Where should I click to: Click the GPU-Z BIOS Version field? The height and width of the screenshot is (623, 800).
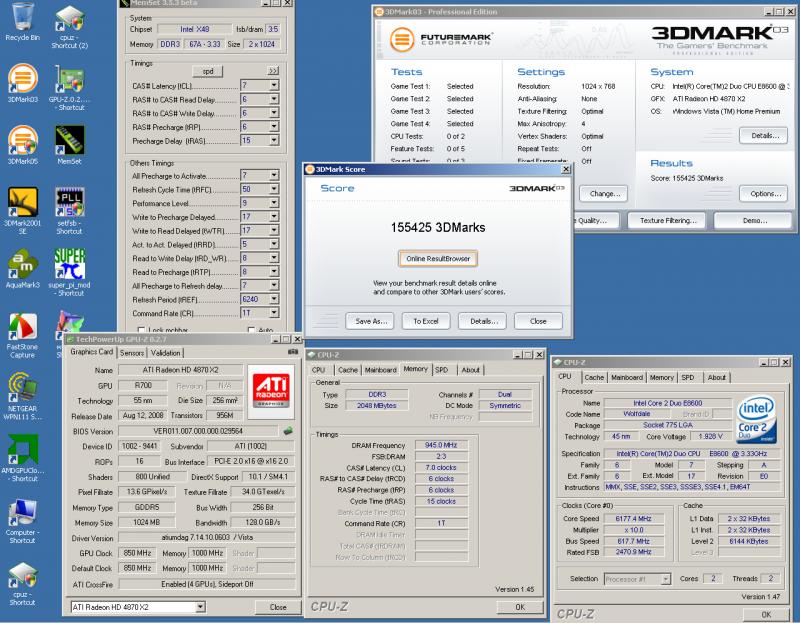pyautogui.click(x=198, y=431)
